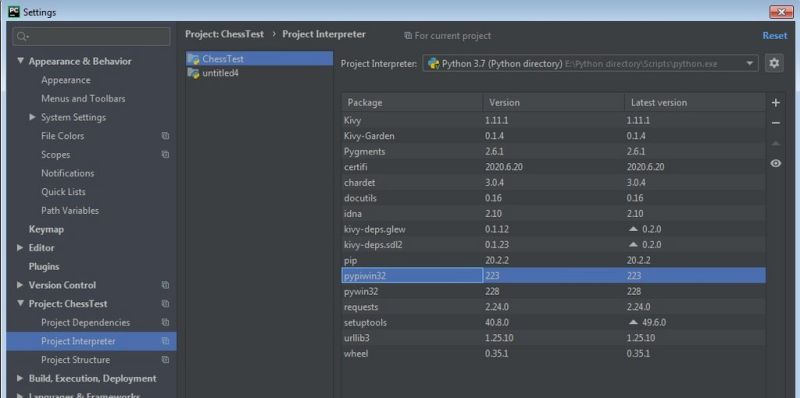
Task: Select the requests package row
Action: pos(554,307)
